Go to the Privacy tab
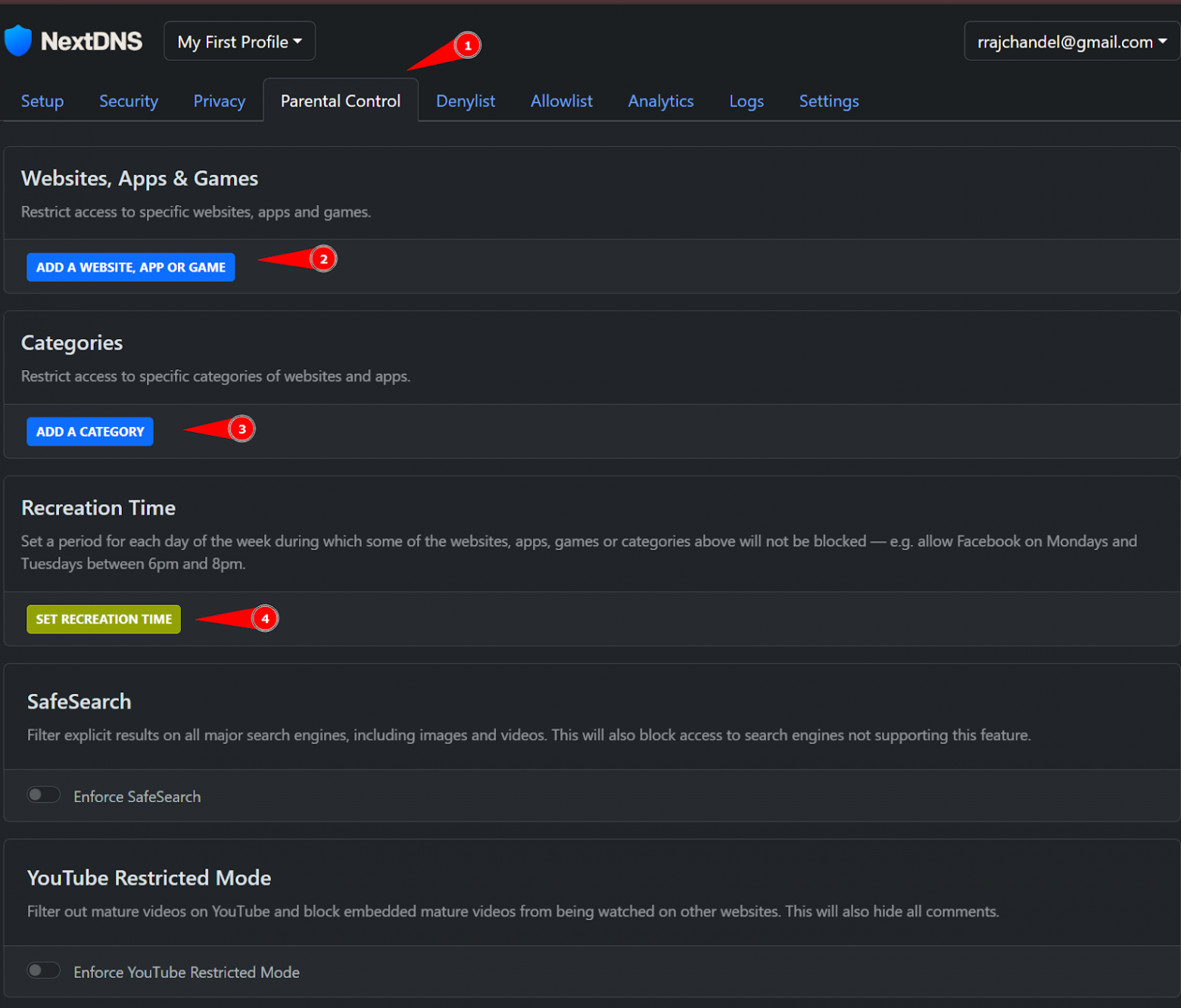 tap(220, 101)
